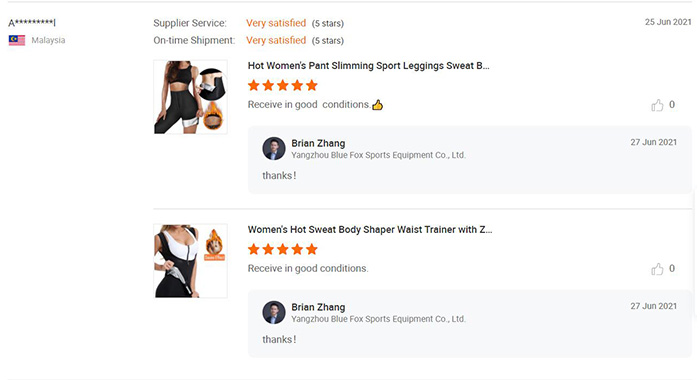Screen dimensions: 700x380
Task: Open the Body Shaper Waist Trainer product image
Action: tap(191, 261)
